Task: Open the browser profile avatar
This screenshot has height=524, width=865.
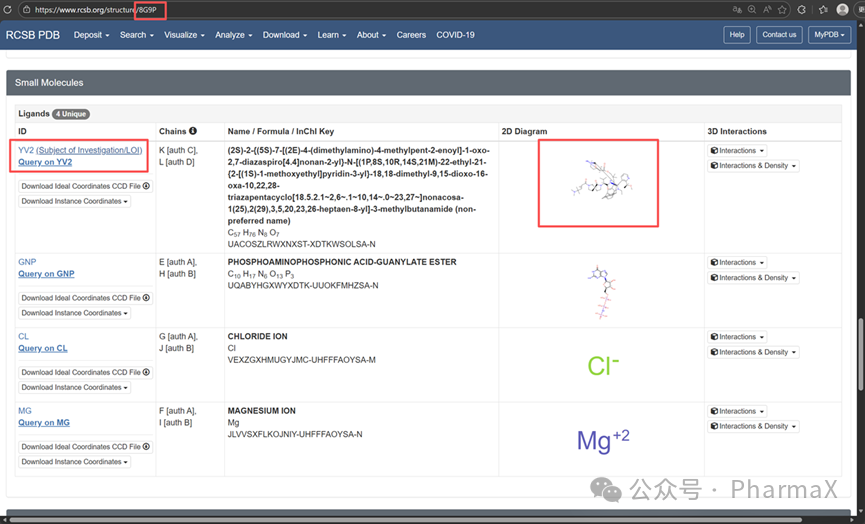Action: [842, 9]
